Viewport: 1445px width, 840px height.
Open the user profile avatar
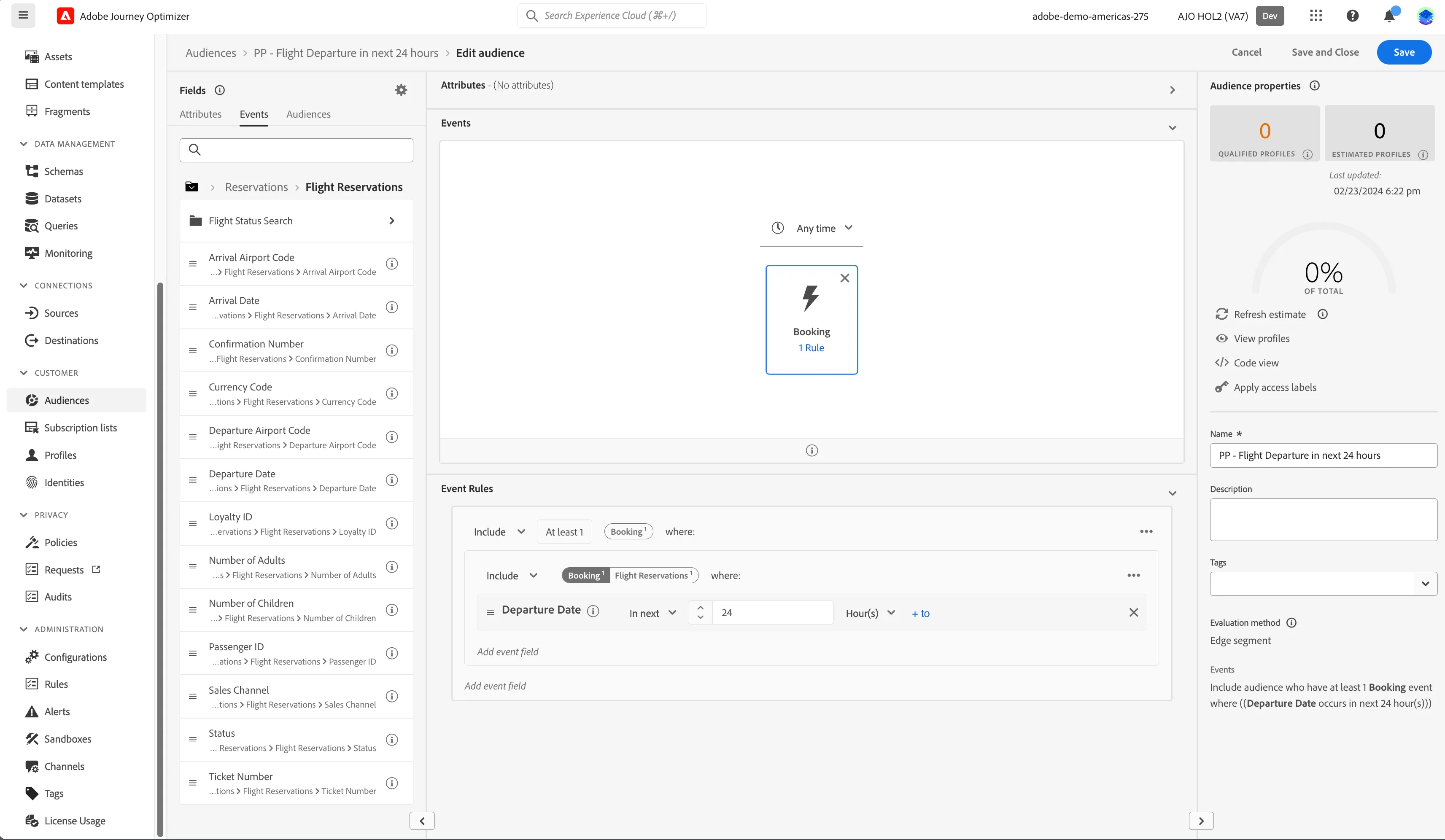[x=1426, y=16]
